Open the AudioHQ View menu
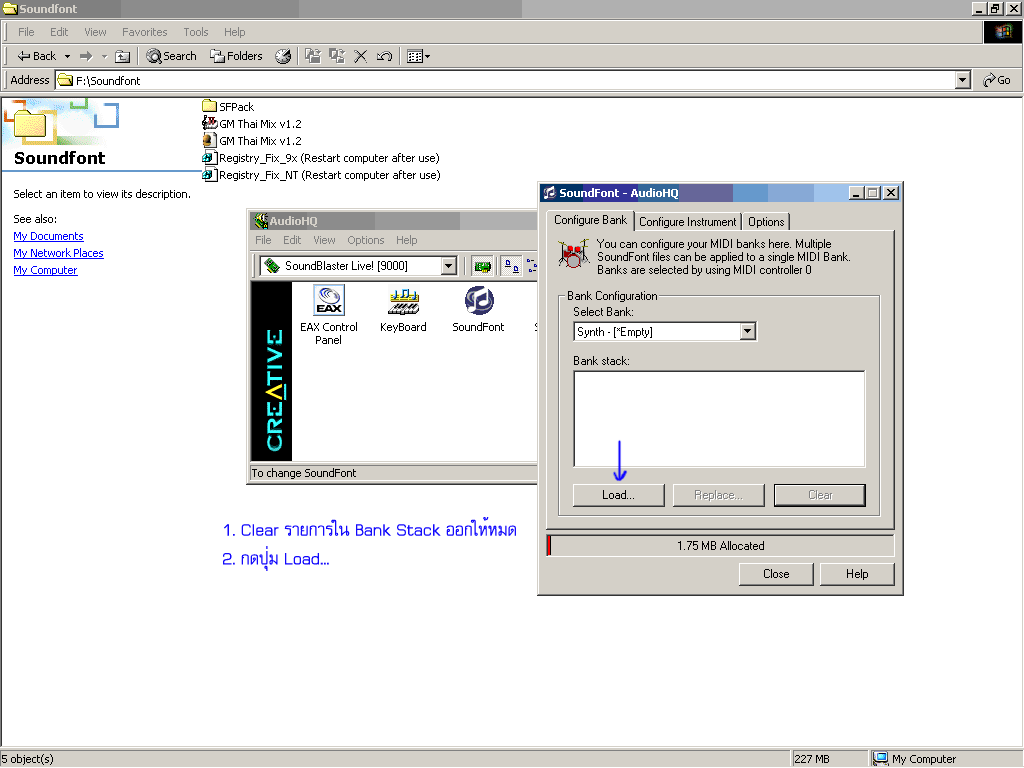This screenshot has width=1024, height=768. click(x=324, y=240)
